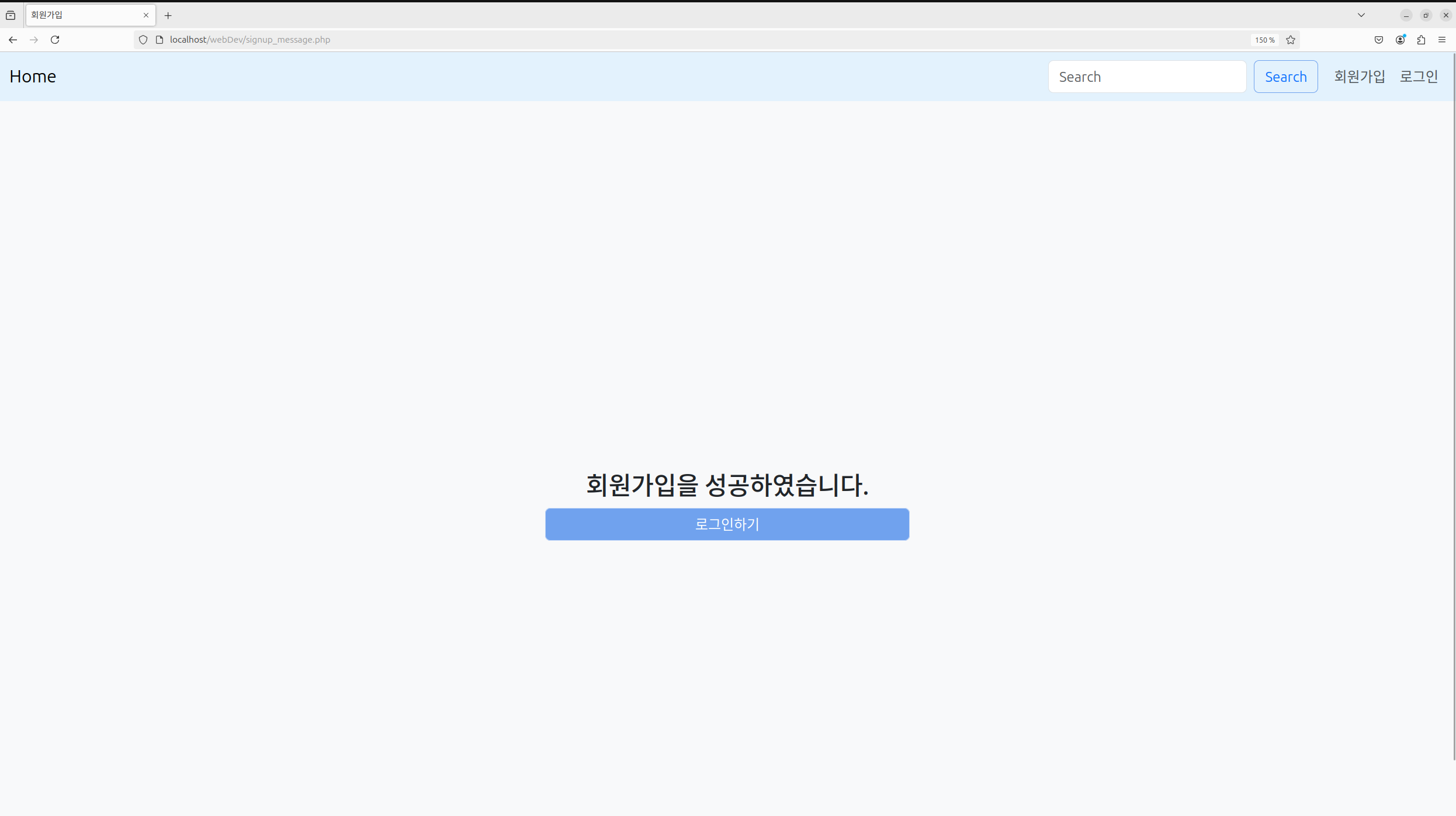Click the forward navigation arrow

[x=33, y=39]
